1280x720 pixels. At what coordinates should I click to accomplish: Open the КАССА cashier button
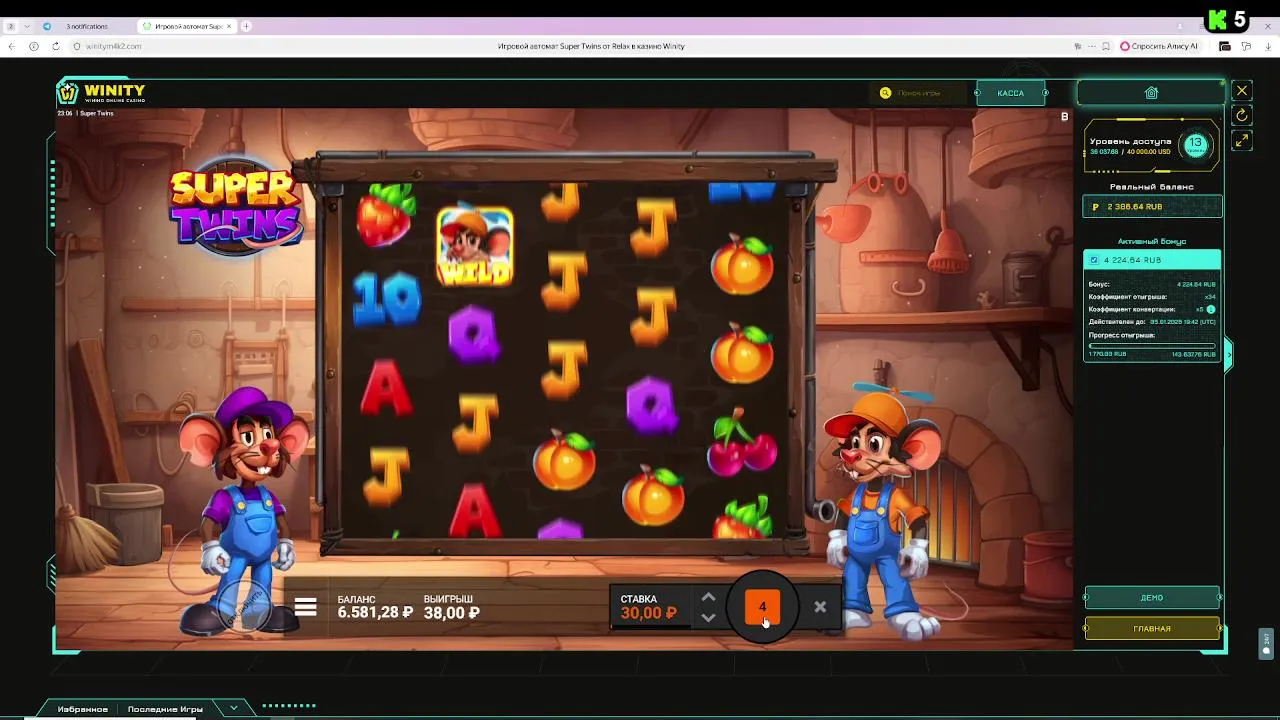[1010, 93]
